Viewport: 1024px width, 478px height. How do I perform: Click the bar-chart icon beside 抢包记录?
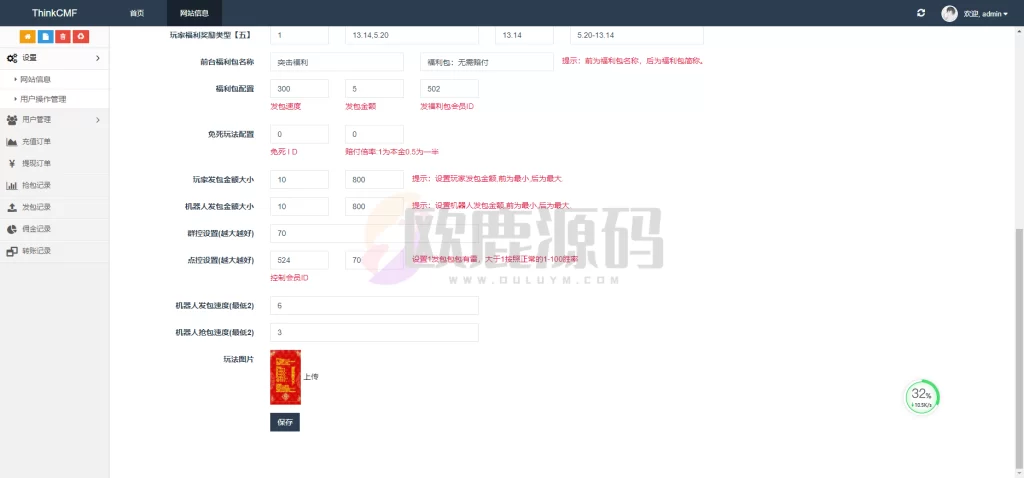[12, 185]
